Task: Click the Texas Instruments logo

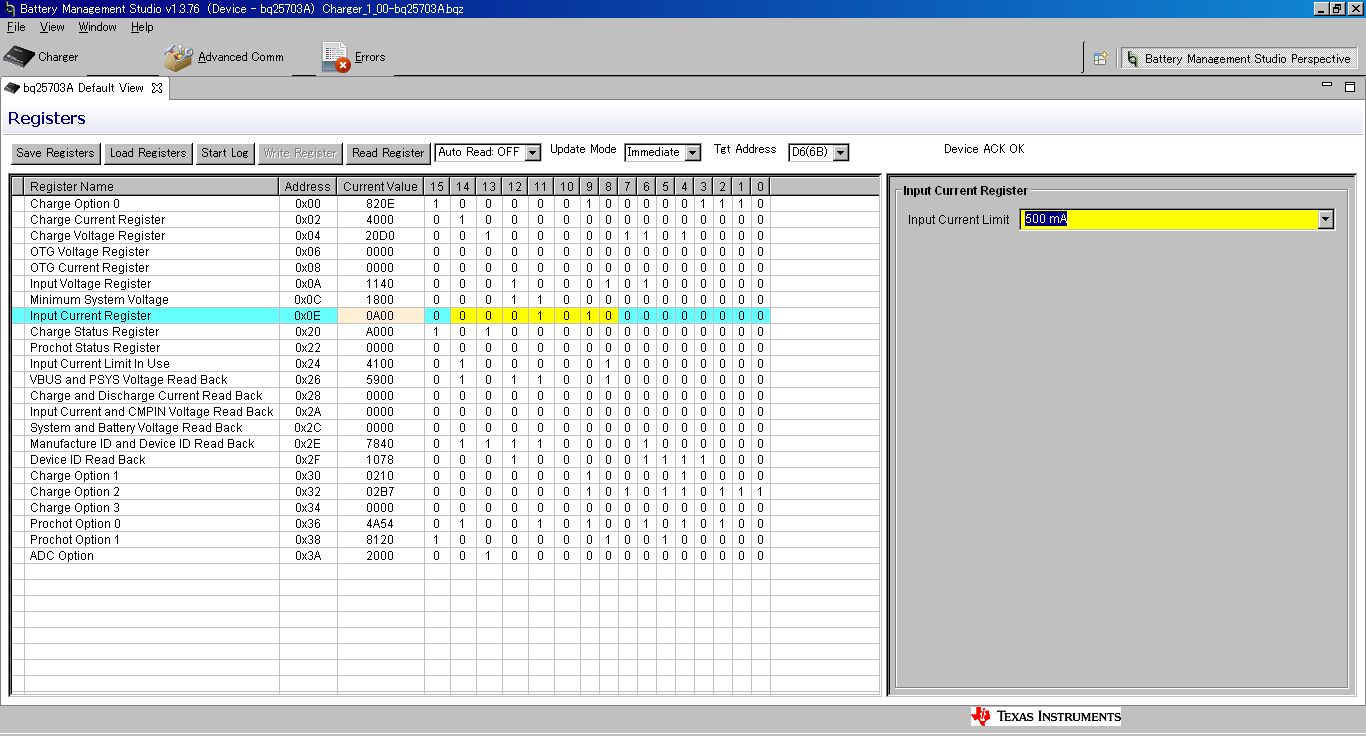Action: click(1046, 716)
